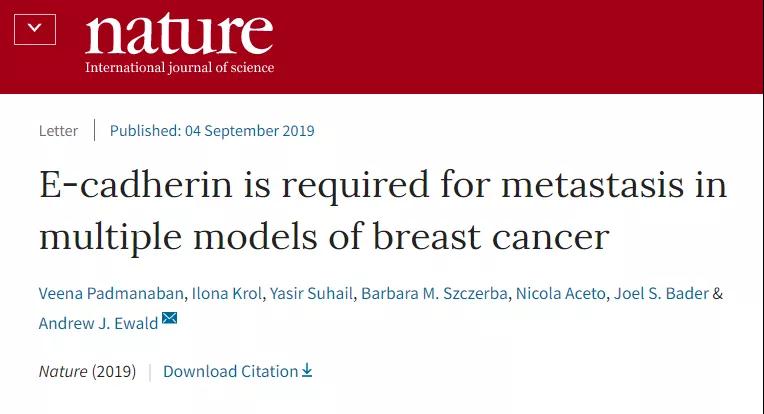Screen dimensions: 764x414
Task: Open the Download Citation link
Action: (x=230, y=371)
